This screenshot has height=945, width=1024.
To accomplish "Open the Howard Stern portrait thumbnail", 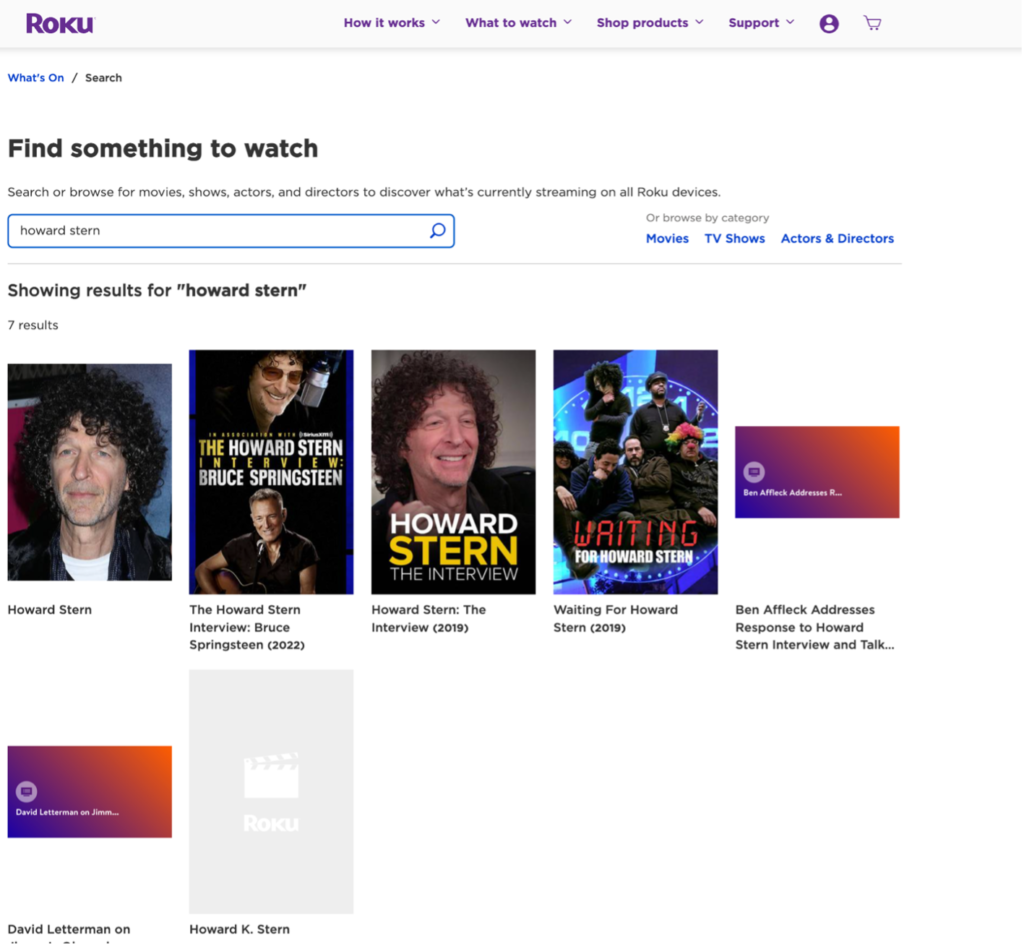I will pos(89,472).
